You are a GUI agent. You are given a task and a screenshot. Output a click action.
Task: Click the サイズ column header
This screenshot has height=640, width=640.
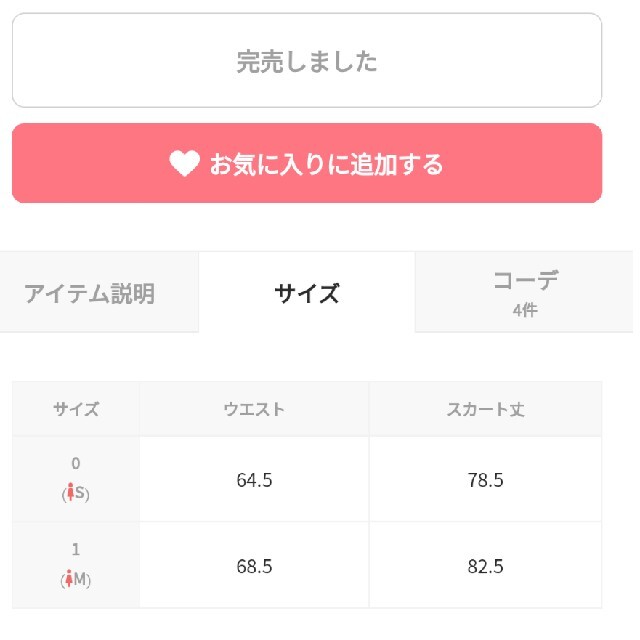click(x=76, y=409)
